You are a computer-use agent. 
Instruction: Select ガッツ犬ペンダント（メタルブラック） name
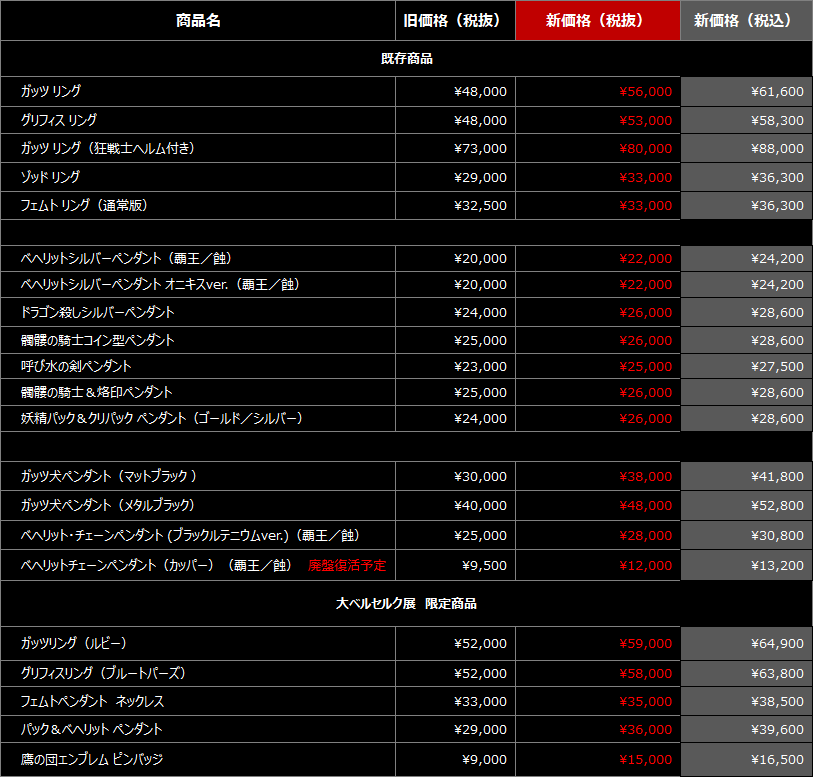tap(107, 506)
